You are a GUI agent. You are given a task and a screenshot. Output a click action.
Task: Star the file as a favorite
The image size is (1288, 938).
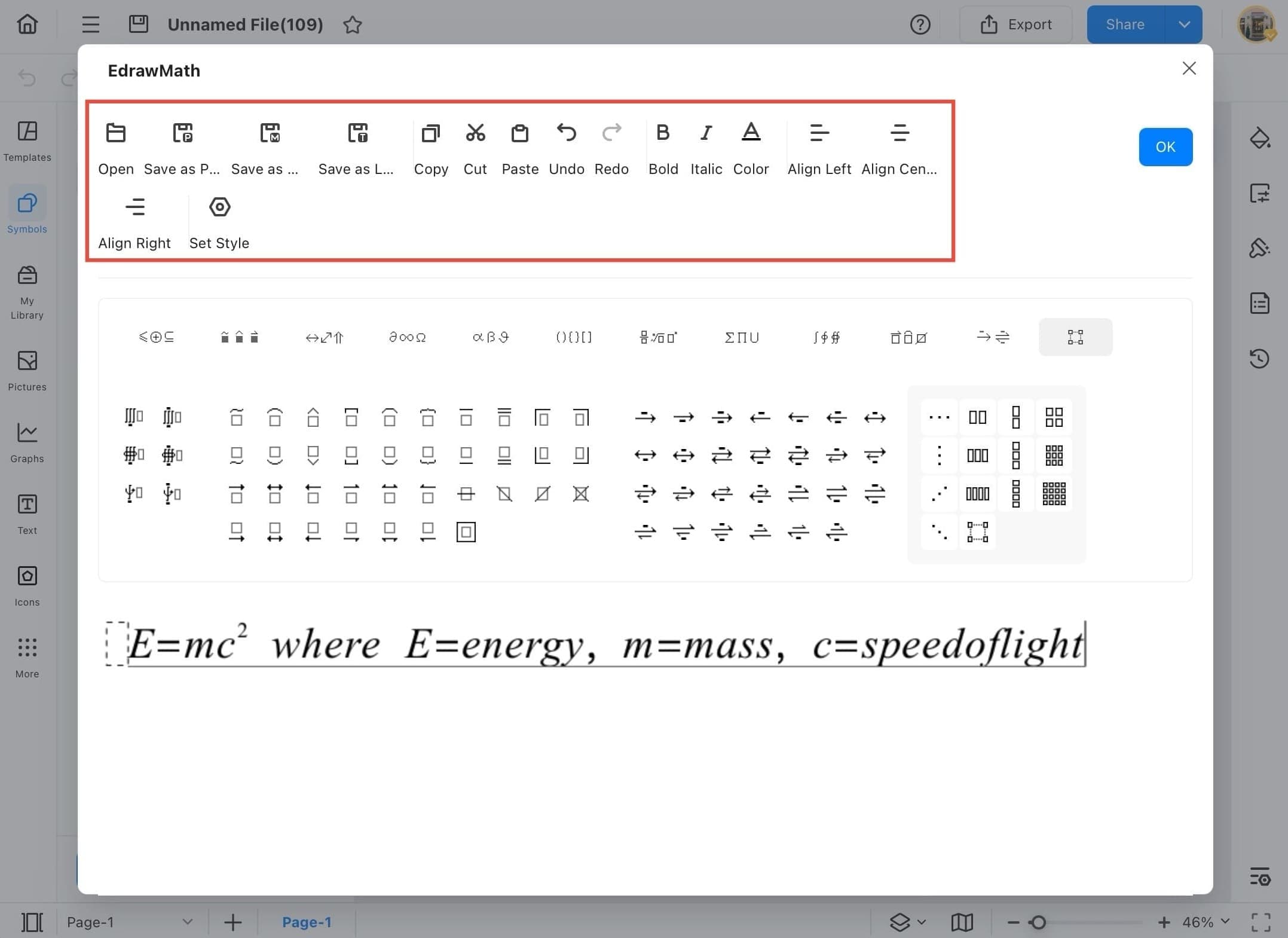point(353,25)
